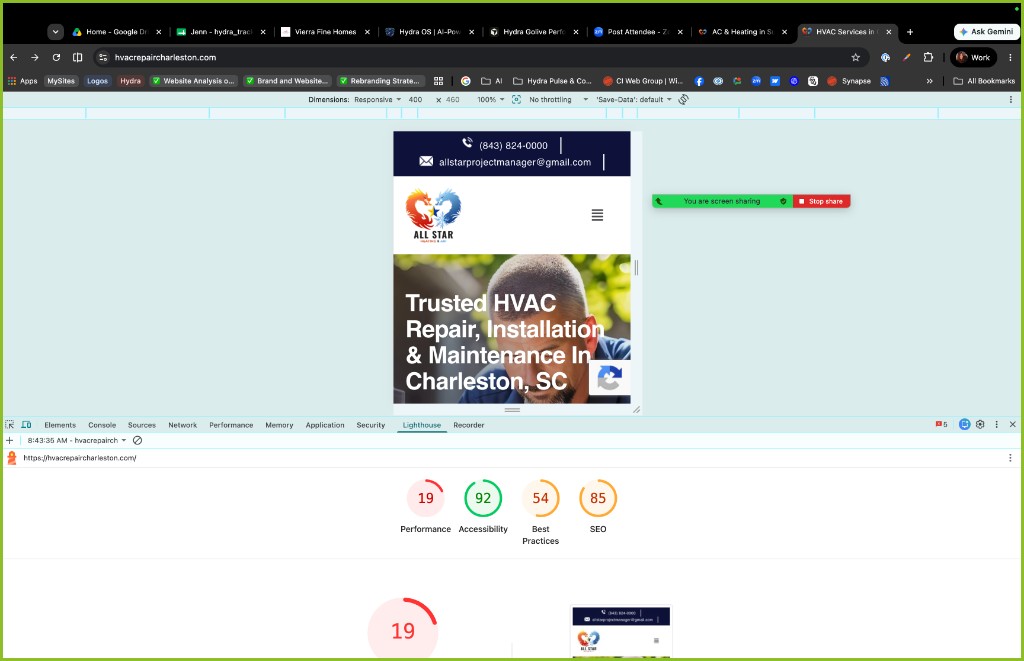Switch to the Console tab

tap(102, 425)
